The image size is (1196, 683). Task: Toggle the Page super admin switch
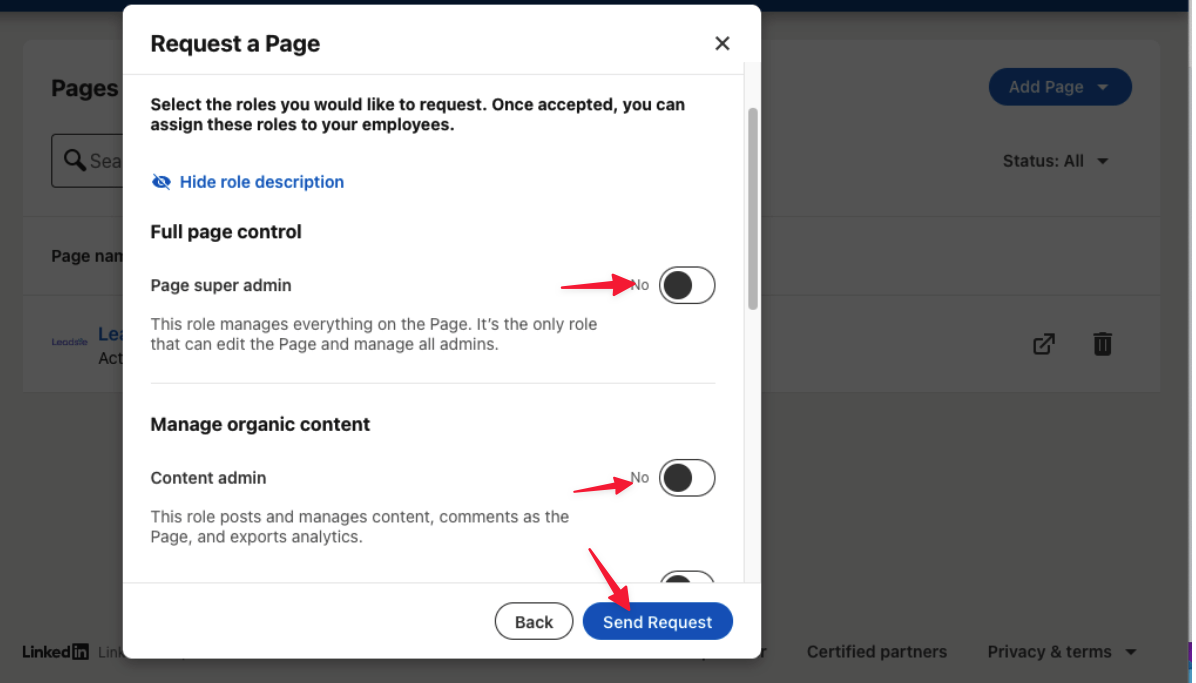[x=689, y=286]
